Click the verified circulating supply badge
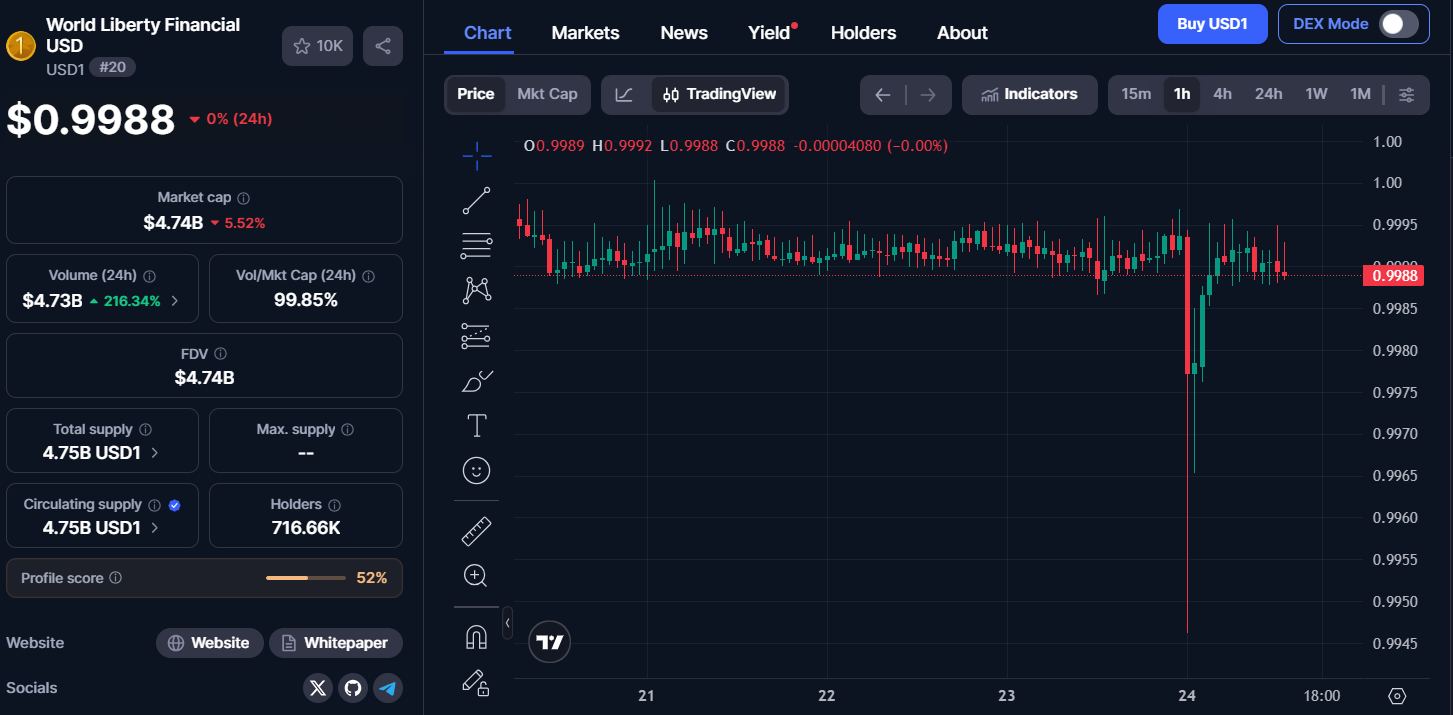Viewport: 1453px width, 715px height. click(174, 505)
